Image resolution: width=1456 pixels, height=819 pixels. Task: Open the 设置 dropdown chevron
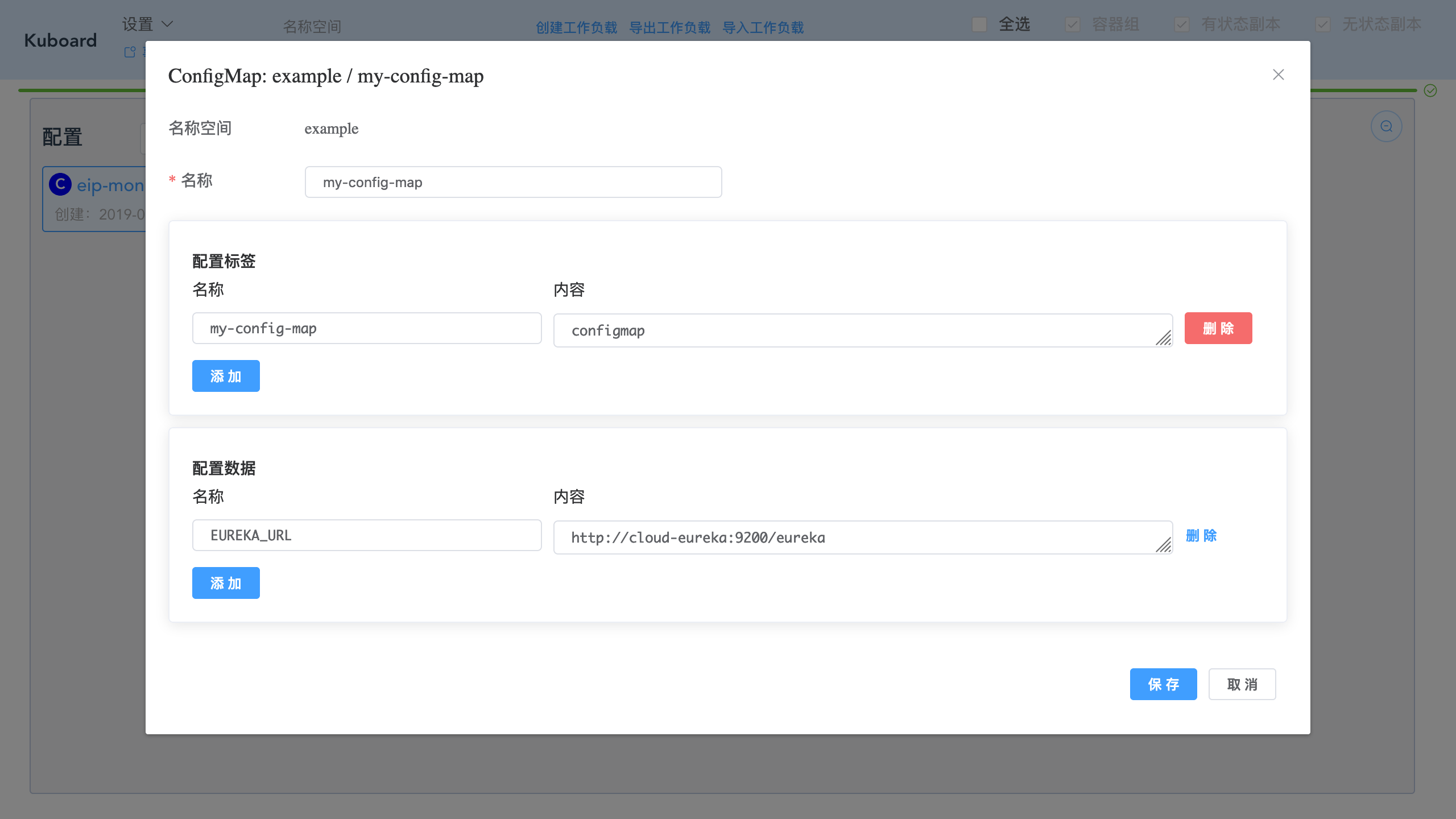point(167,24)
